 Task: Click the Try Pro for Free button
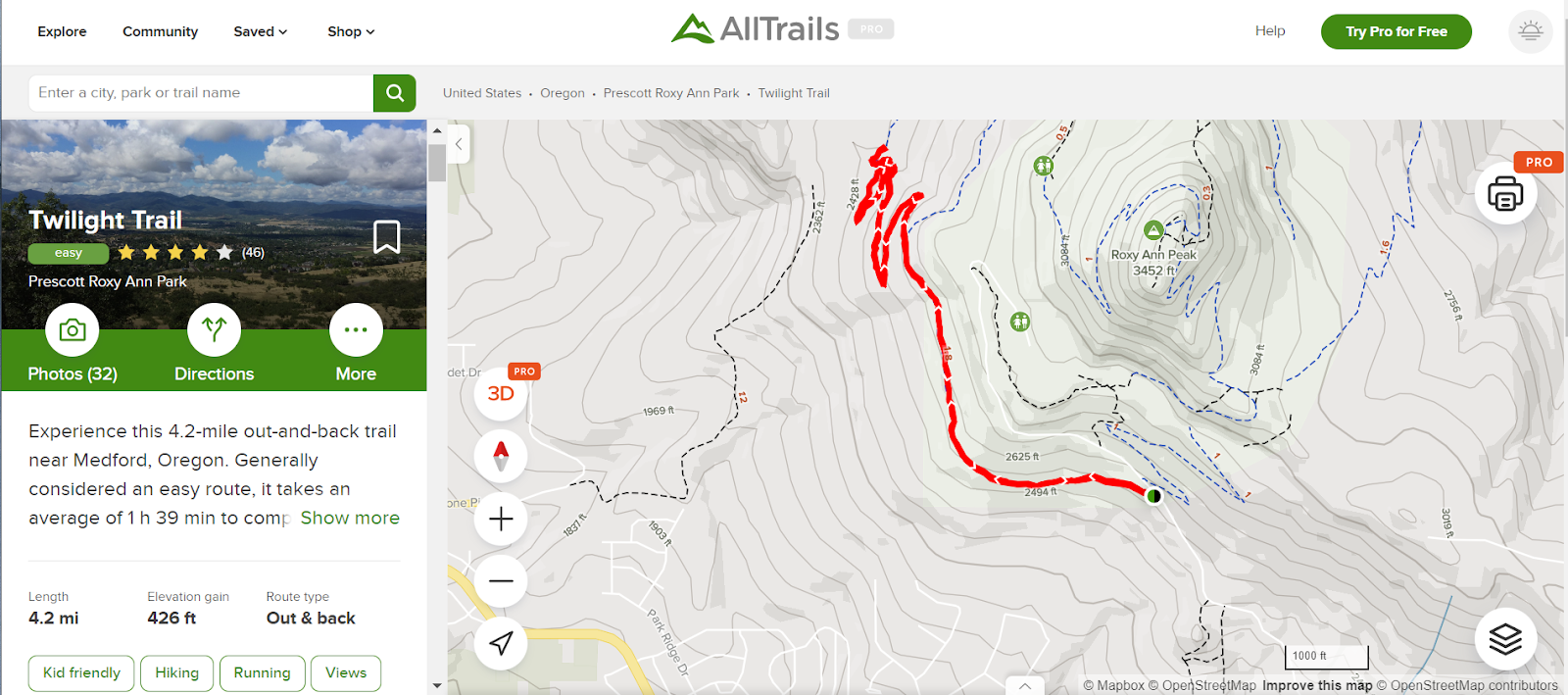click(1396, 31)
